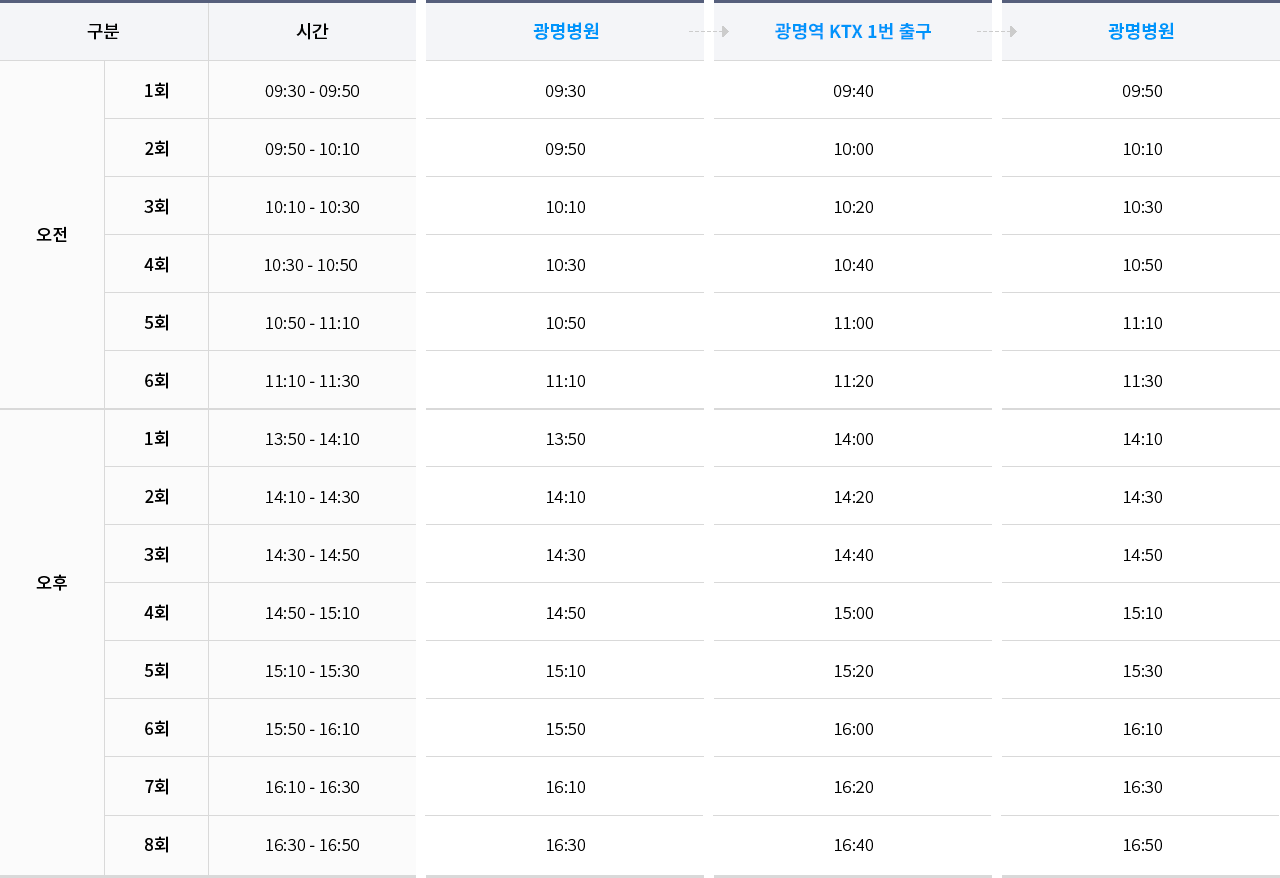Select the 10:30 - 10:50 time range cell

pyautogui.click(x=312, y=265)
